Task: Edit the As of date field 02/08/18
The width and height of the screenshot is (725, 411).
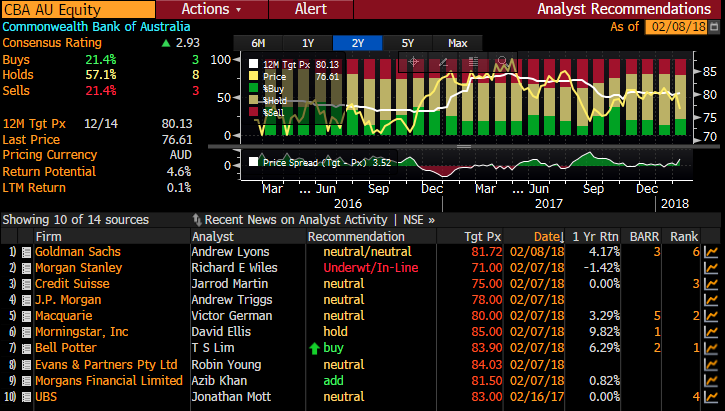Action: point(678,27)
